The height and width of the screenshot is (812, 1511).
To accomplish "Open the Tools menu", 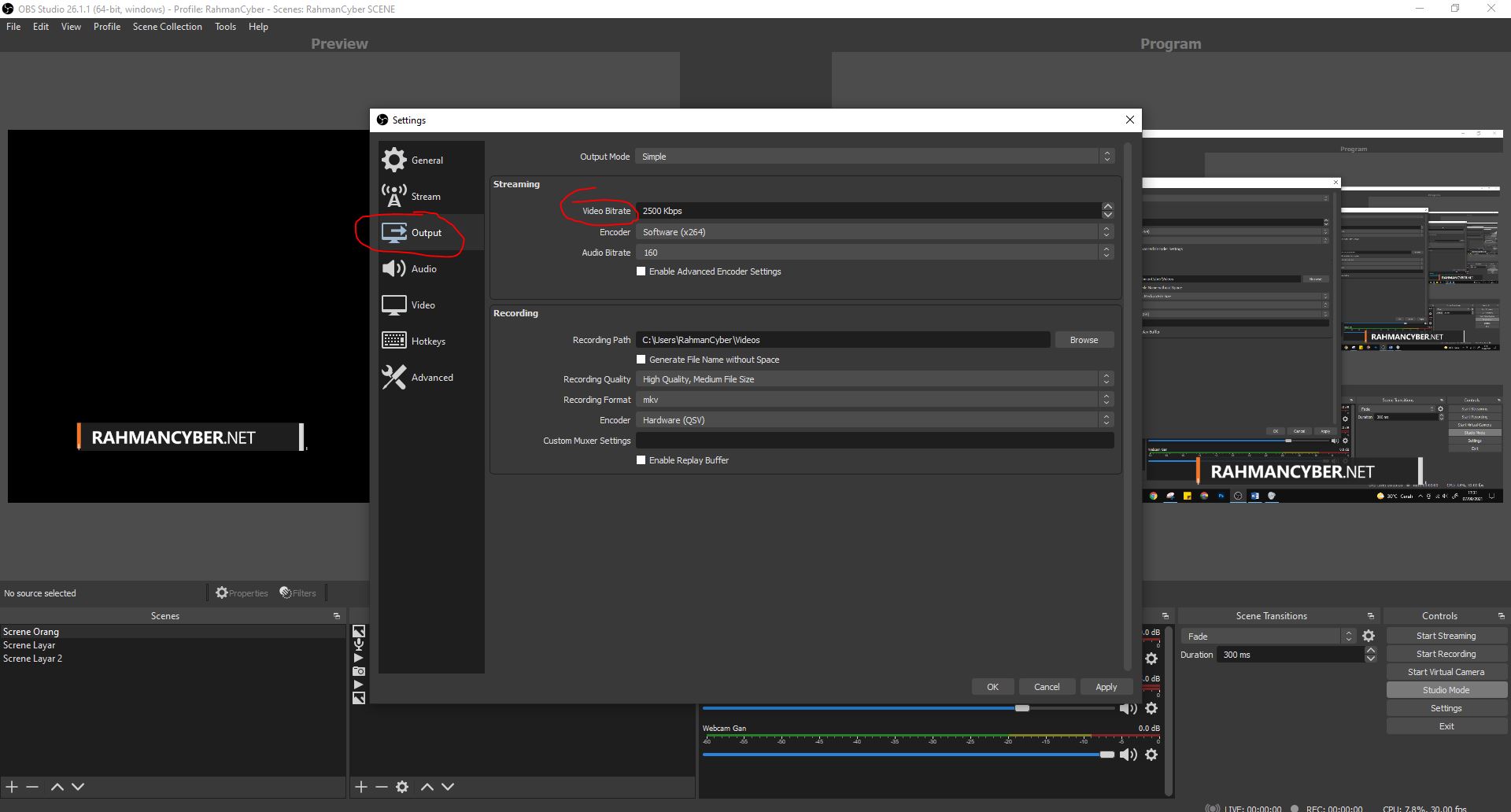I will tap(225, 26).
